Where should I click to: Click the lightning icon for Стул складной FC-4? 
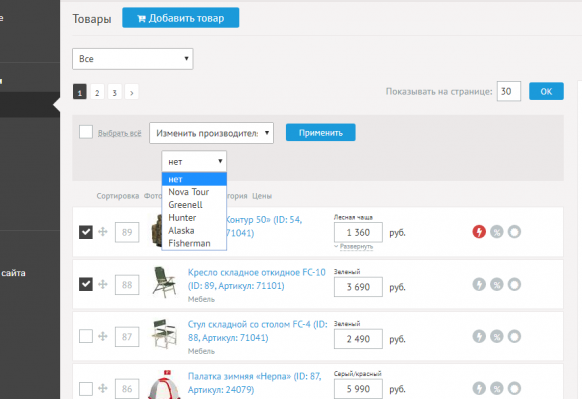(479, 337)
